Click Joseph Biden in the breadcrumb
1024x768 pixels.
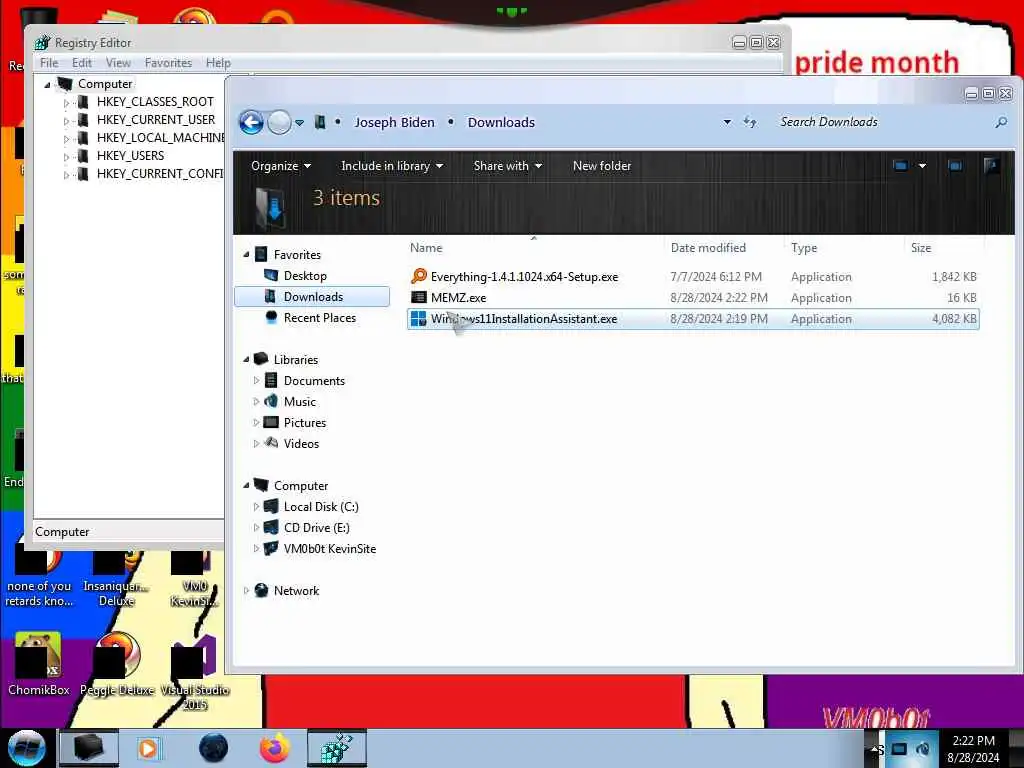click(394, 123)
